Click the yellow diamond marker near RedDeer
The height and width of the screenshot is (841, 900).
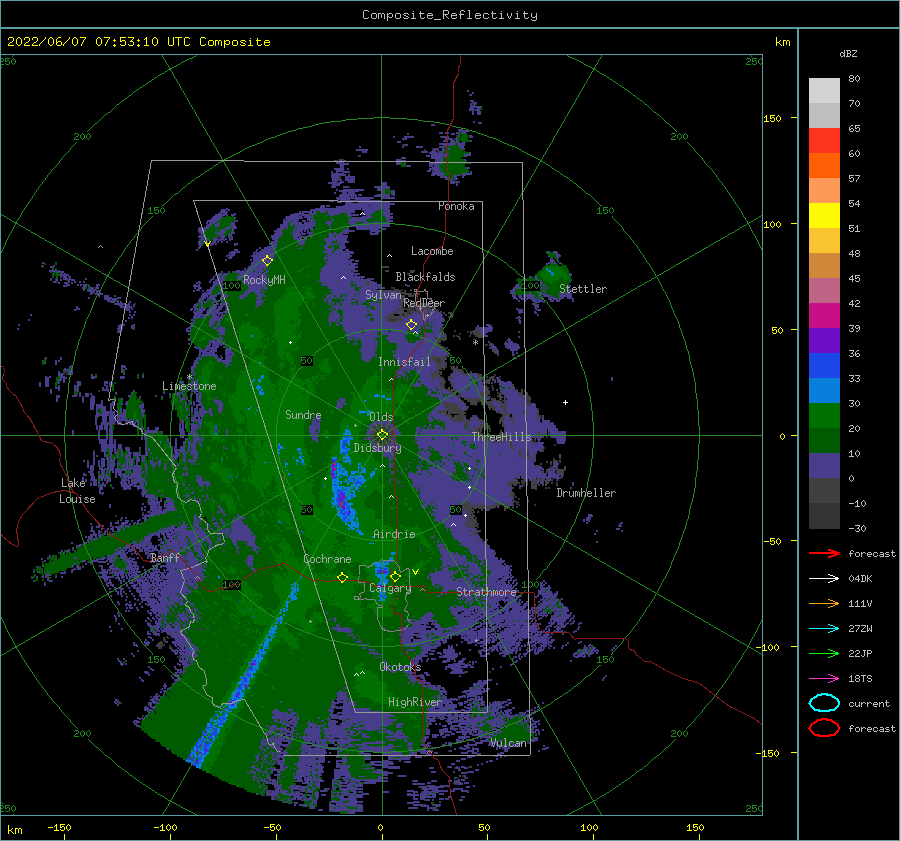(412, 325)
